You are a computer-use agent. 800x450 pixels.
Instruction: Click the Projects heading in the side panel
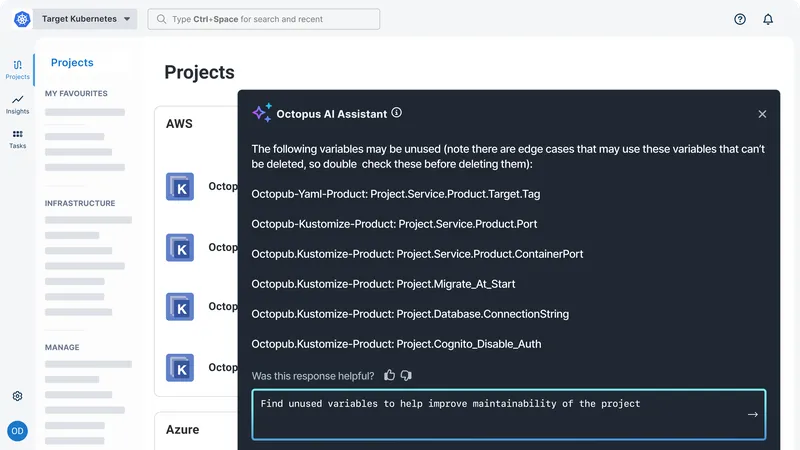click(x=72, y=62)
